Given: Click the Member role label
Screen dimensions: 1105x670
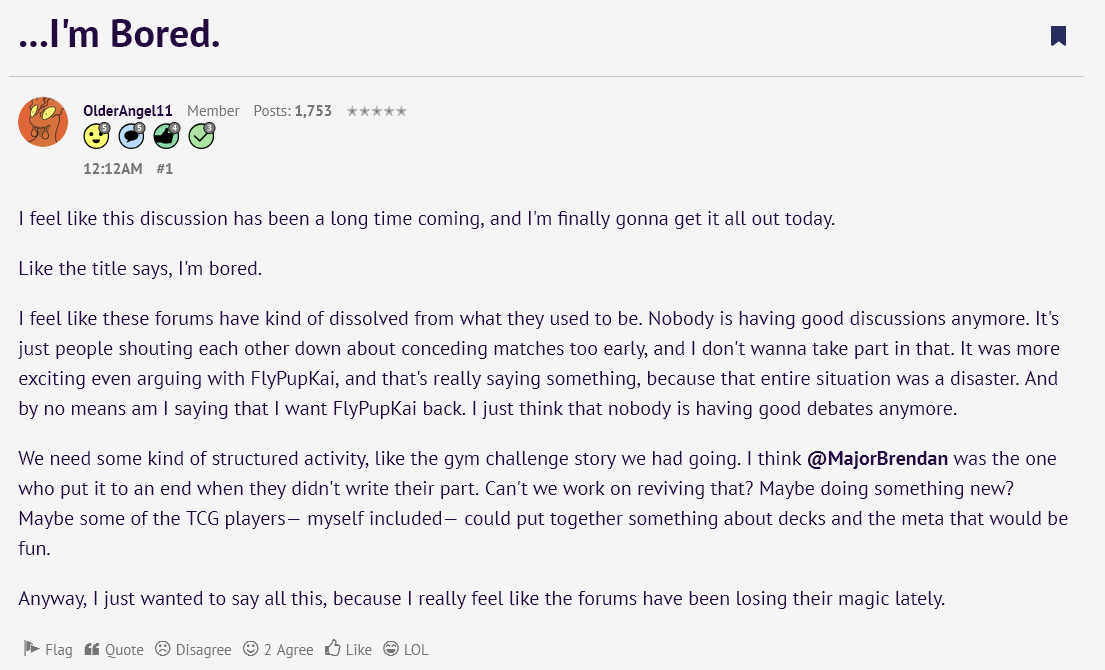Looking at the screenshot, I should (x=213, y=111).
